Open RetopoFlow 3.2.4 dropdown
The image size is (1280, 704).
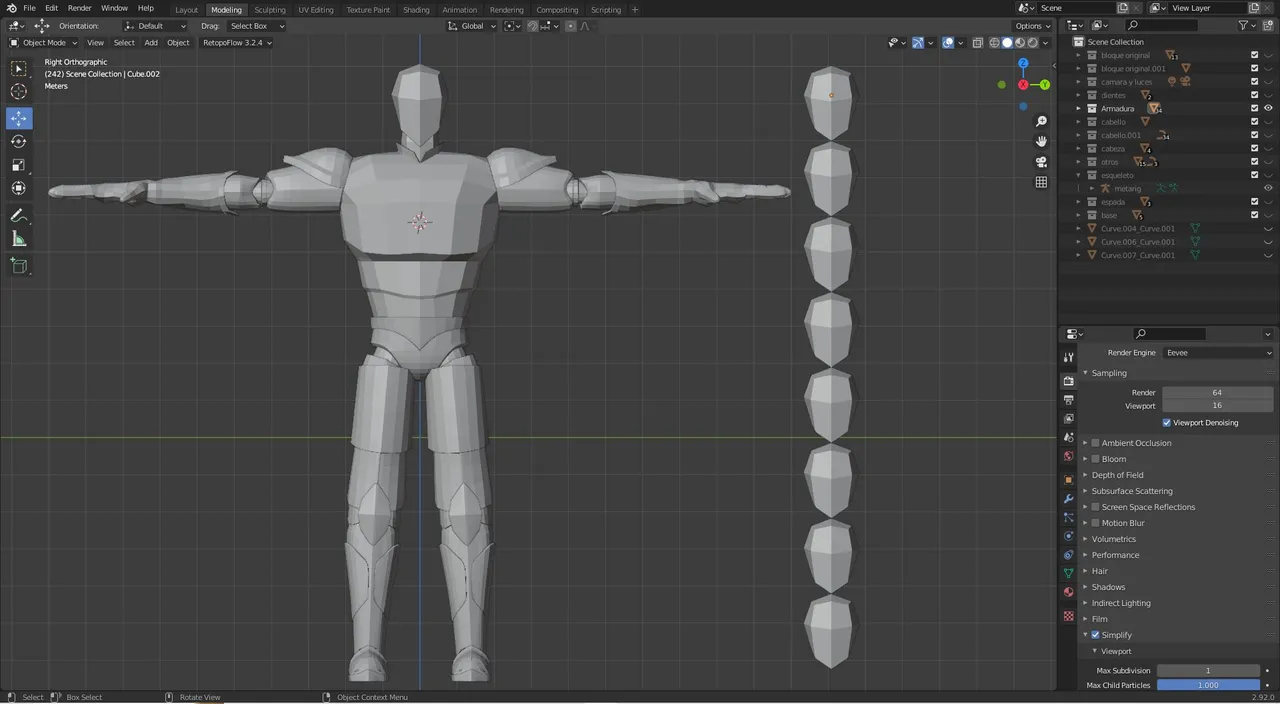tap(237, 43)
